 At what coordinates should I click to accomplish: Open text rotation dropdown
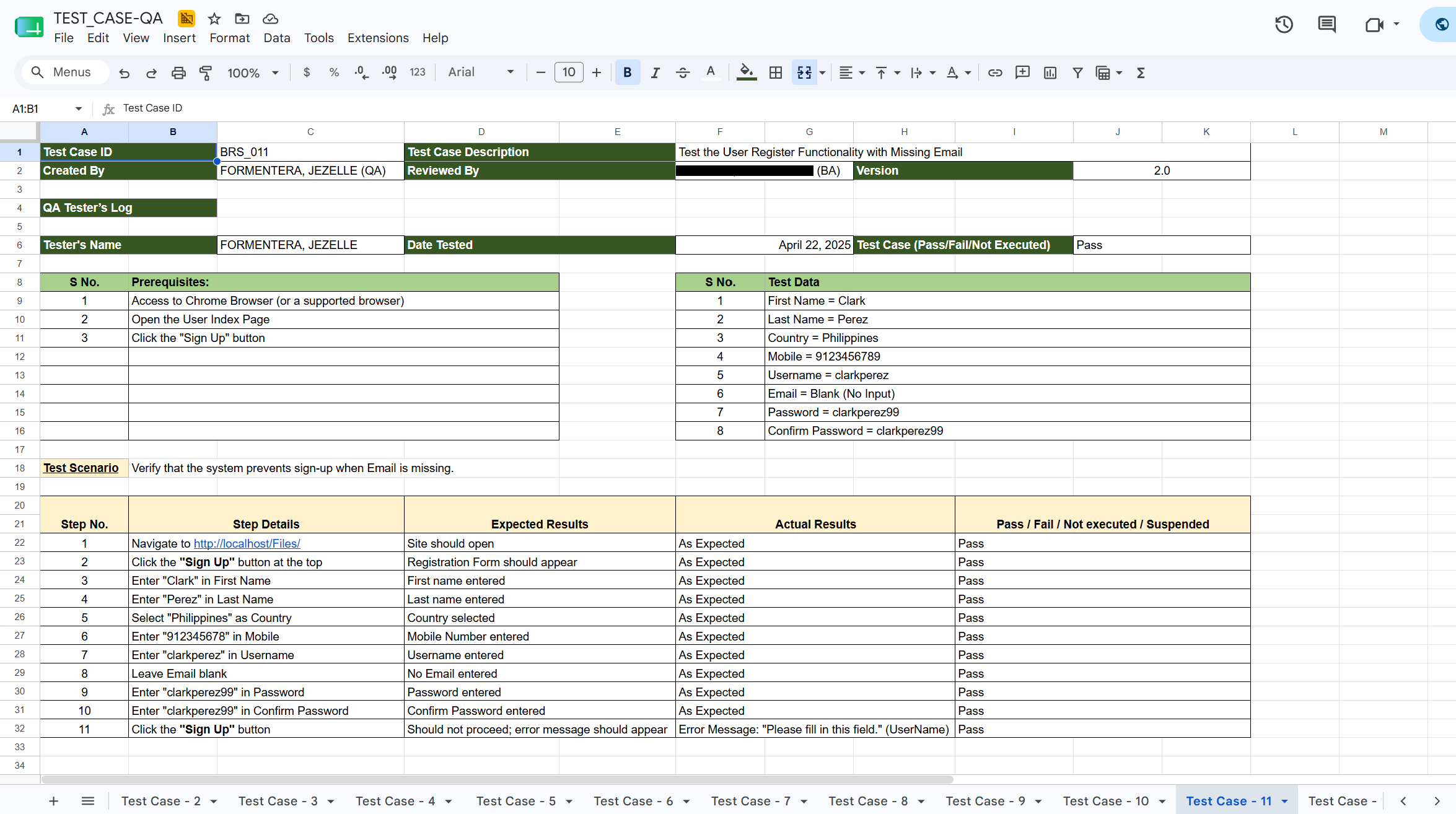pyautogui.click(x=958, y=73)
